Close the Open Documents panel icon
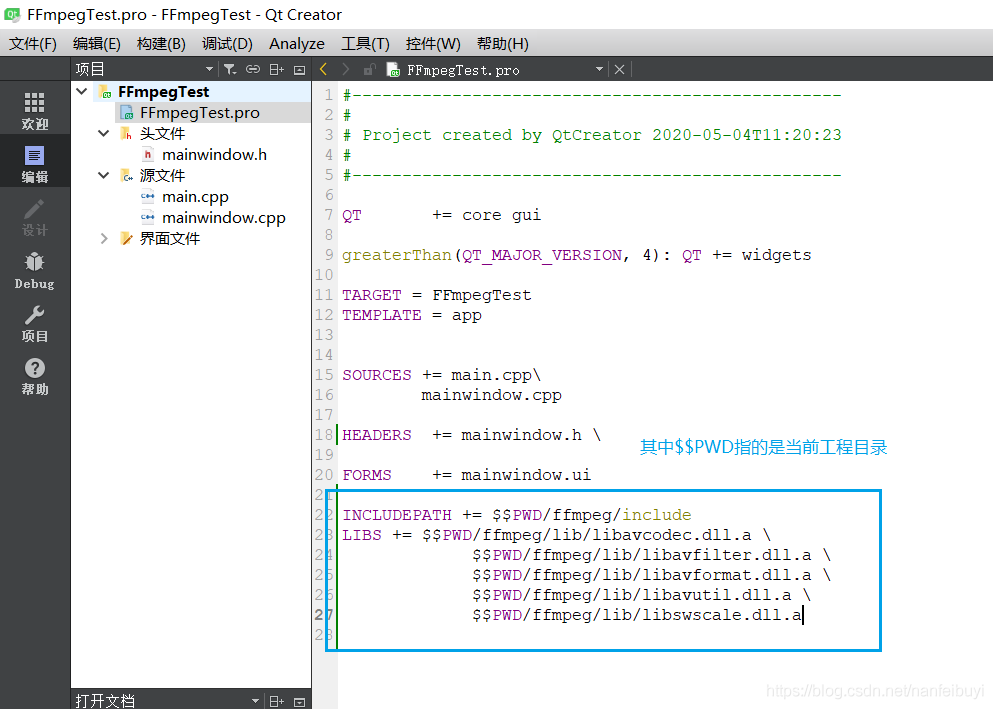 point(300,701)
